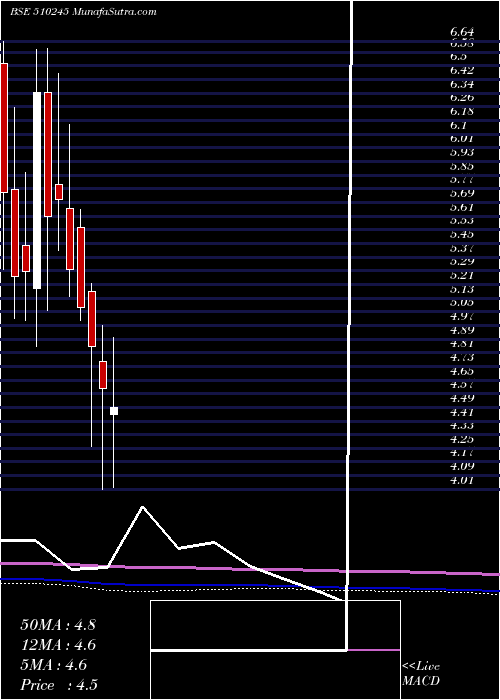Click the BSE 510245 MunafaSutra.com header text

pos(83,12)
